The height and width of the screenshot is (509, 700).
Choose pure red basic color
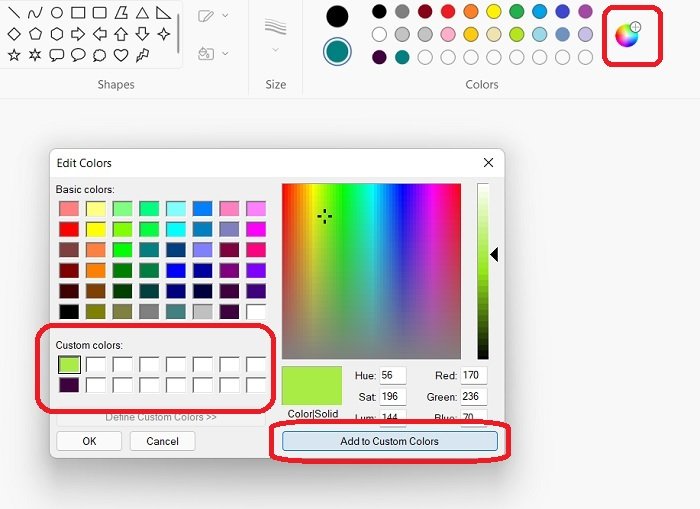click(69, 229)
